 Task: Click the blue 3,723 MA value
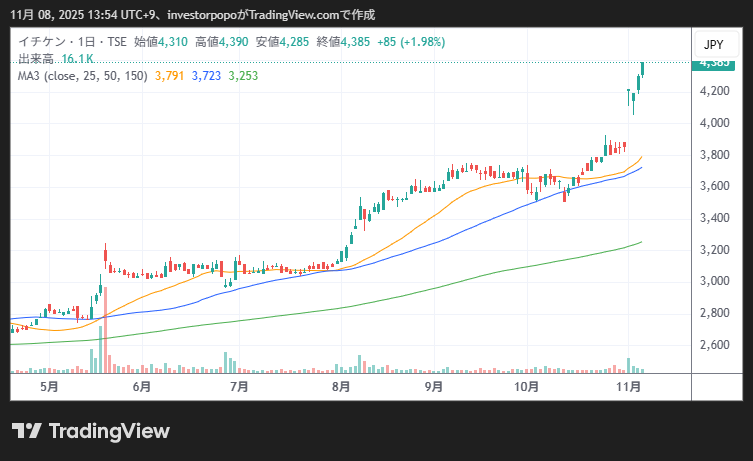tap(206, 76)
